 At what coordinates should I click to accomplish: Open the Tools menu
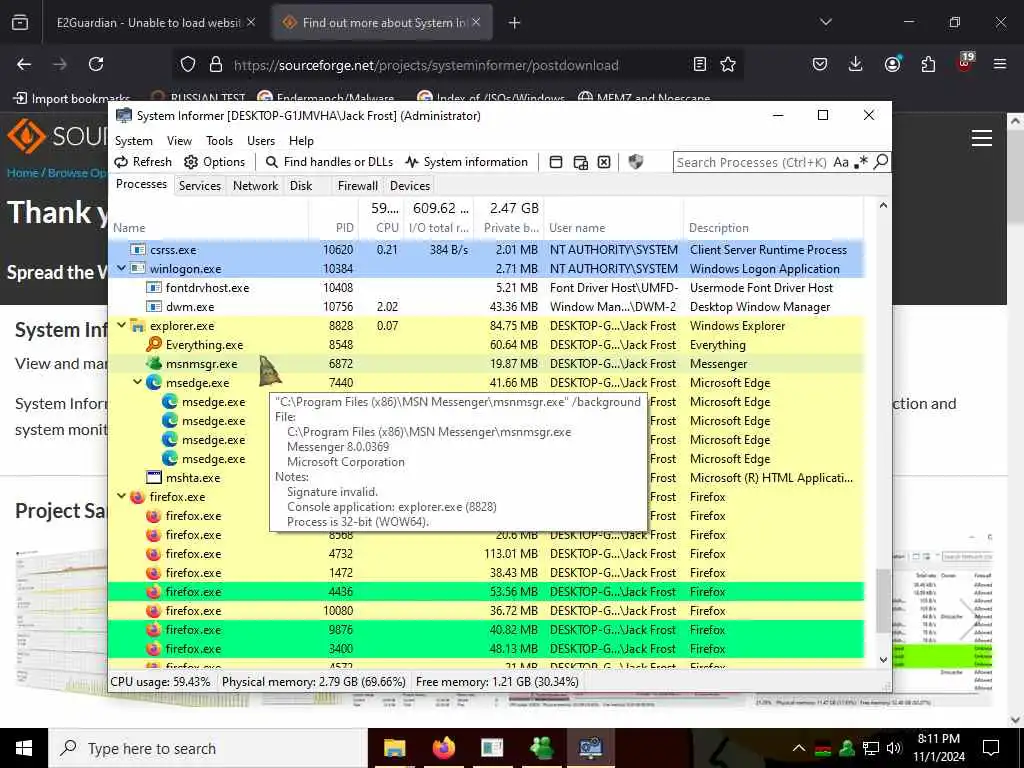(x=219, y=141)
